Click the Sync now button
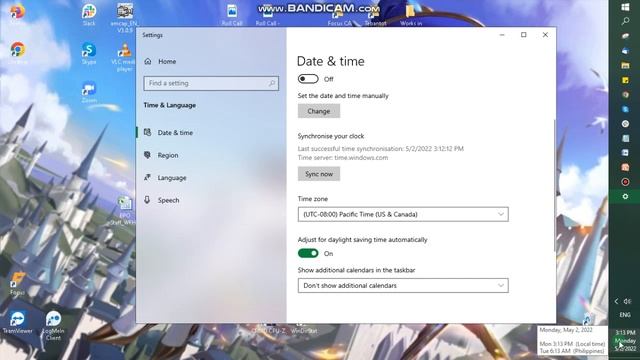This screenshot has width=640, height=360. coord(319,174)
